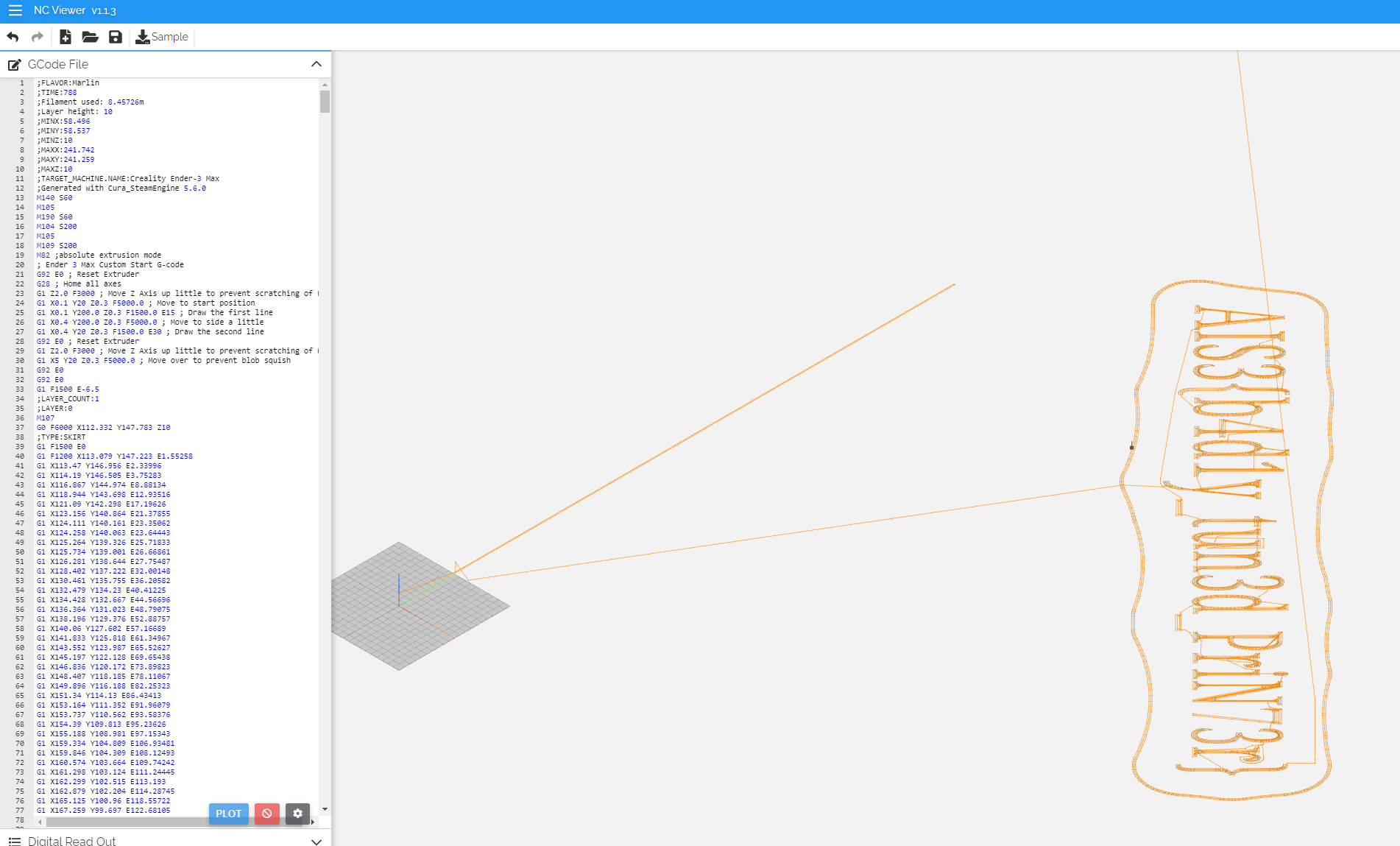Click line ';Generated with Cura_SteamEngine 5.6.0'
The image size is (1400, 846).
(x=121, y=188)
